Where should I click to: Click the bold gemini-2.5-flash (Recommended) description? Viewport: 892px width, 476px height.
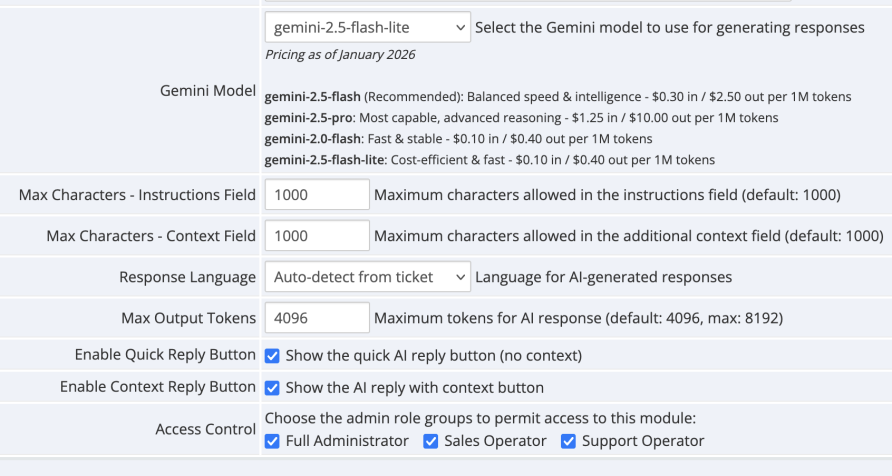click(x=557, y=97)
